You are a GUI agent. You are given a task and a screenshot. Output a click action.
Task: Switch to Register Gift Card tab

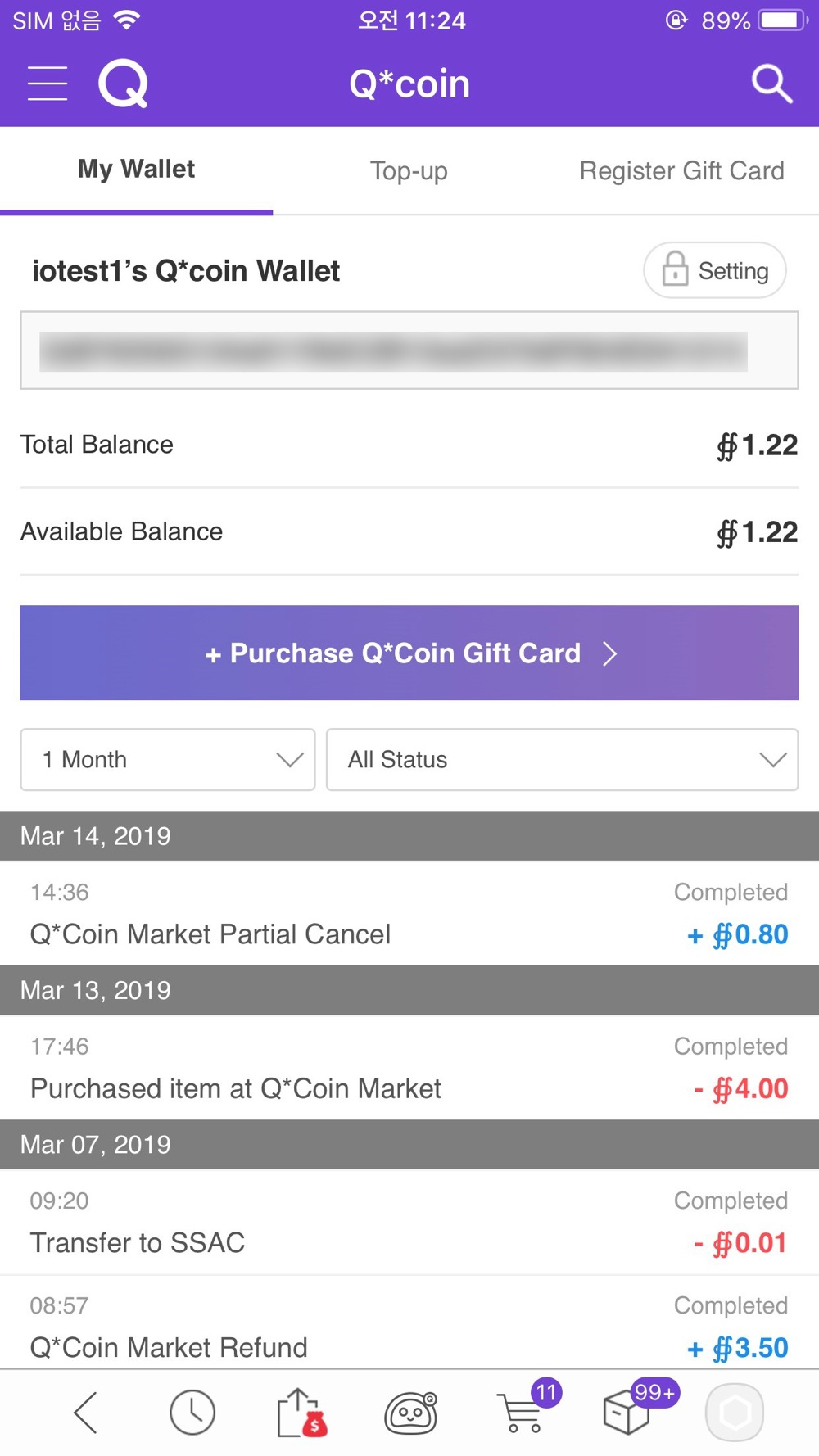tap(681, 170)
